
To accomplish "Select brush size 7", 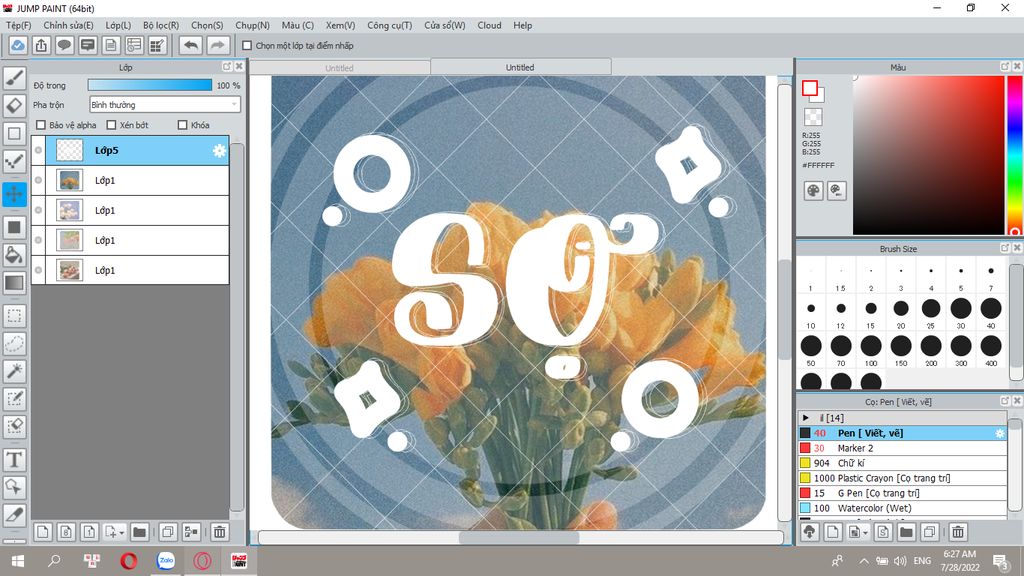I will [x=991, y=276].
